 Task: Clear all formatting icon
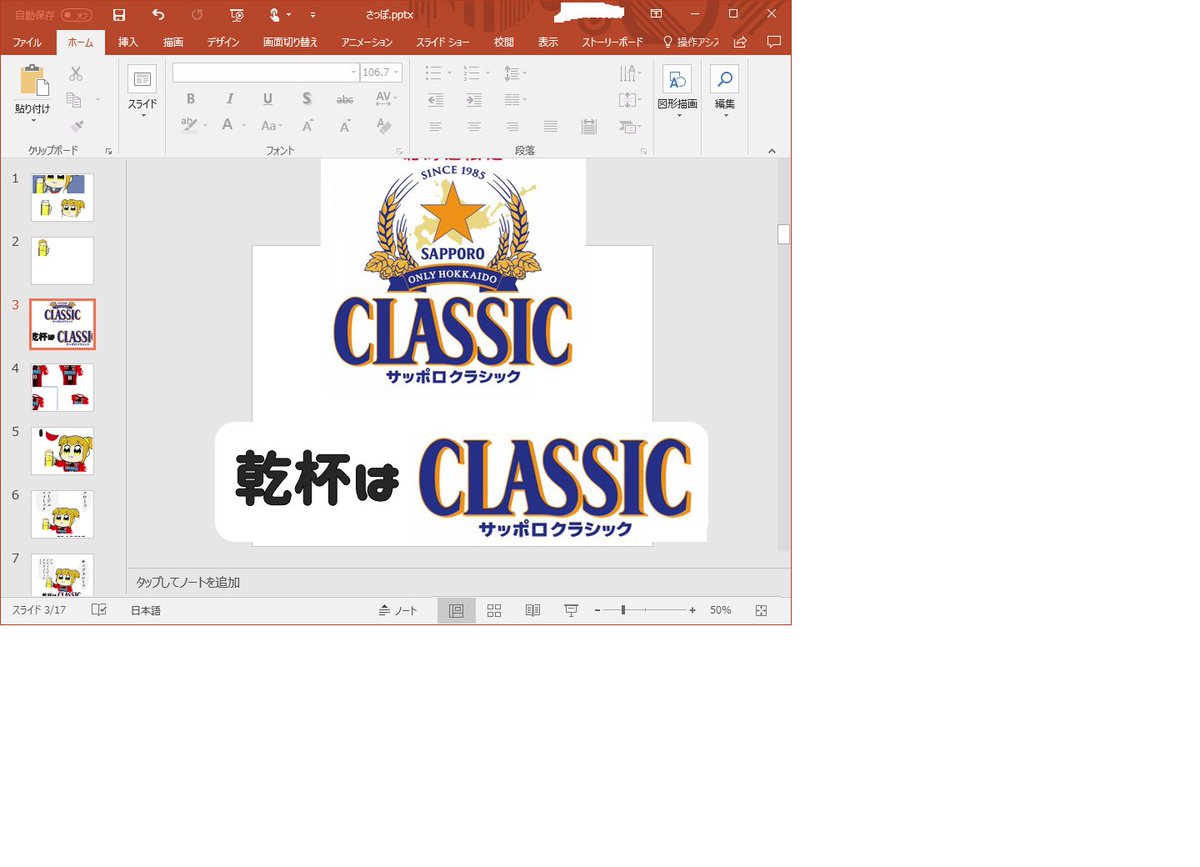click(x=383, y=125)
